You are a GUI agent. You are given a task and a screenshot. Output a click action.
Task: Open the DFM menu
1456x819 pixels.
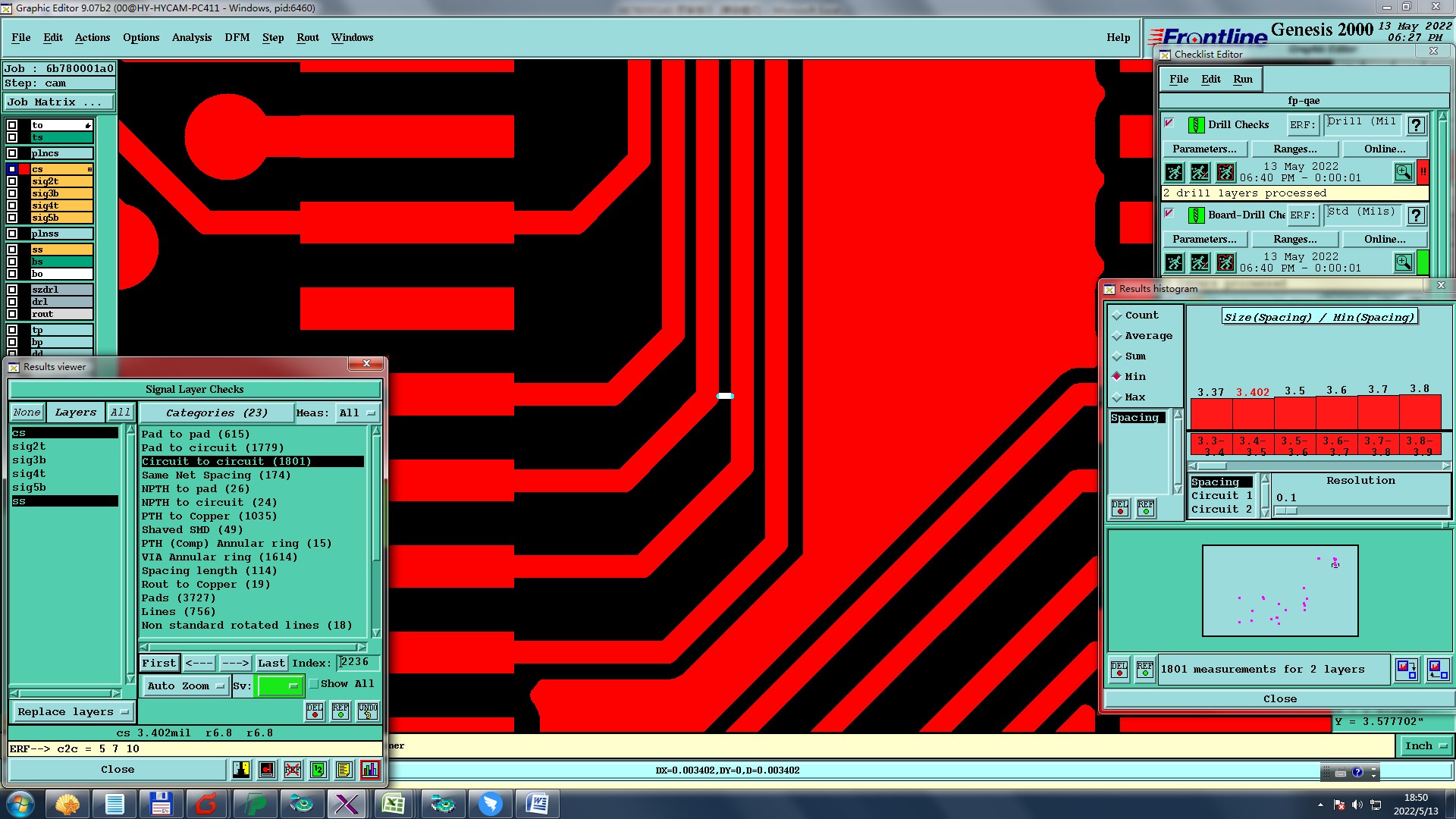(x=237, y=37)
